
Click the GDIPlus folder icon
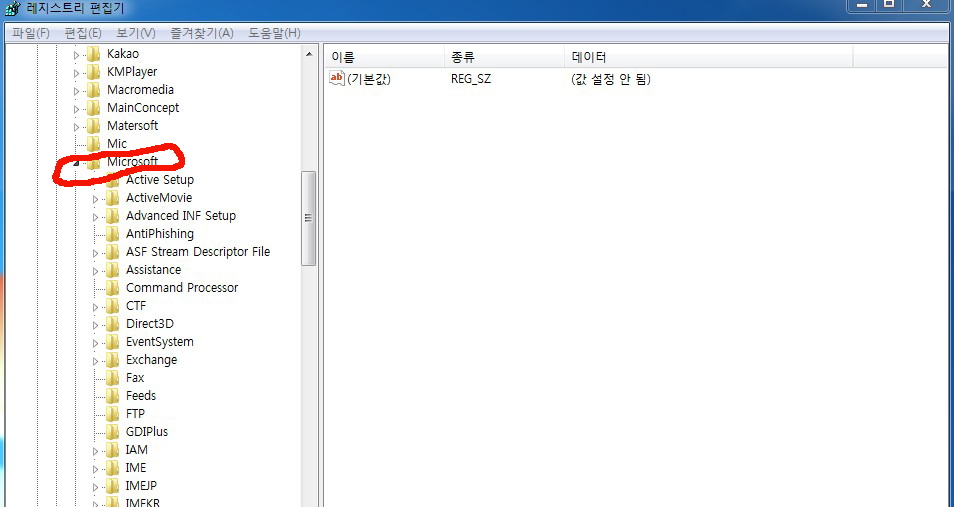point(113,432)
